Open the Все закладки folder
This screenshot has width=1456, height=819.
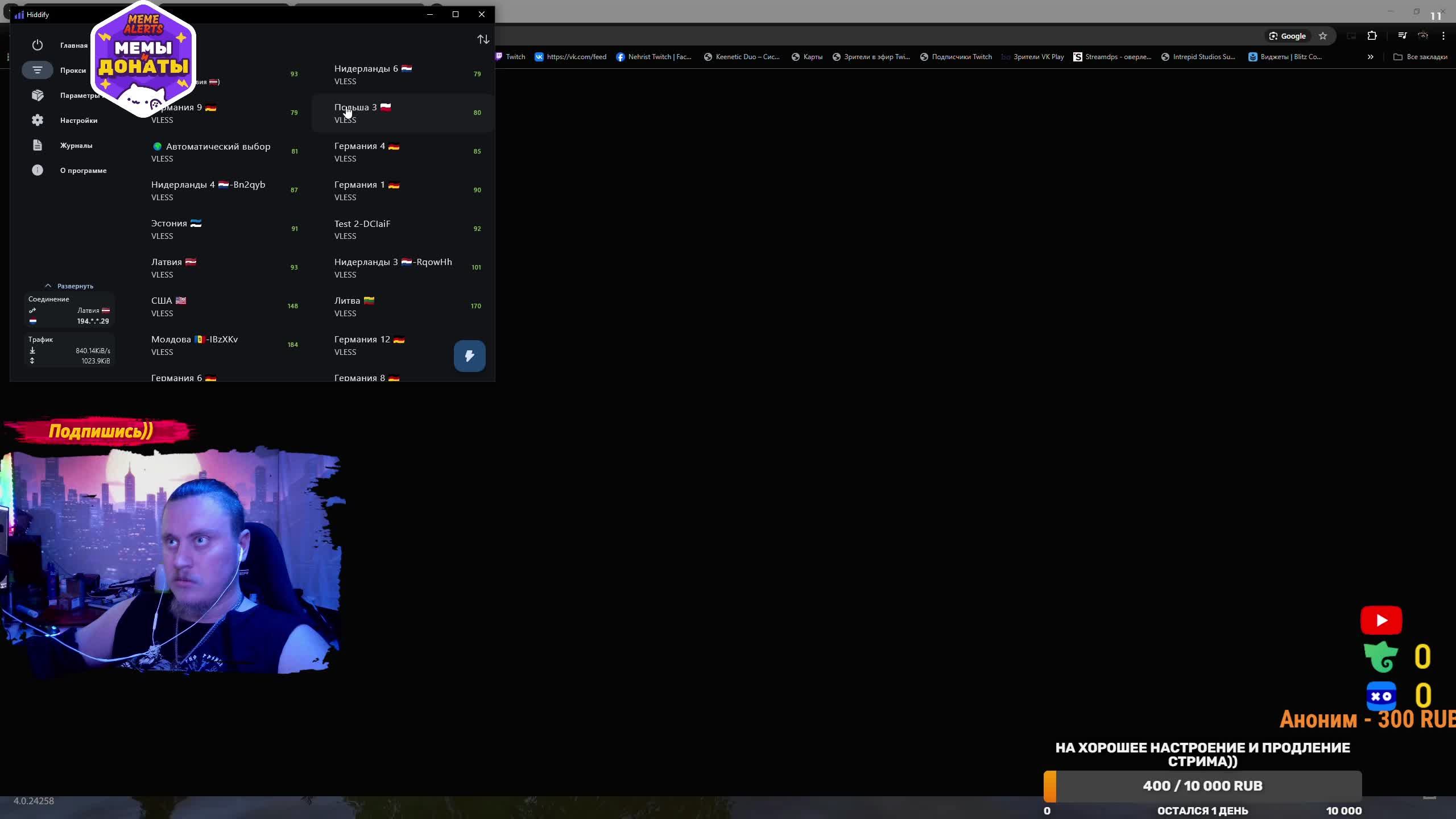point(1420,57)
